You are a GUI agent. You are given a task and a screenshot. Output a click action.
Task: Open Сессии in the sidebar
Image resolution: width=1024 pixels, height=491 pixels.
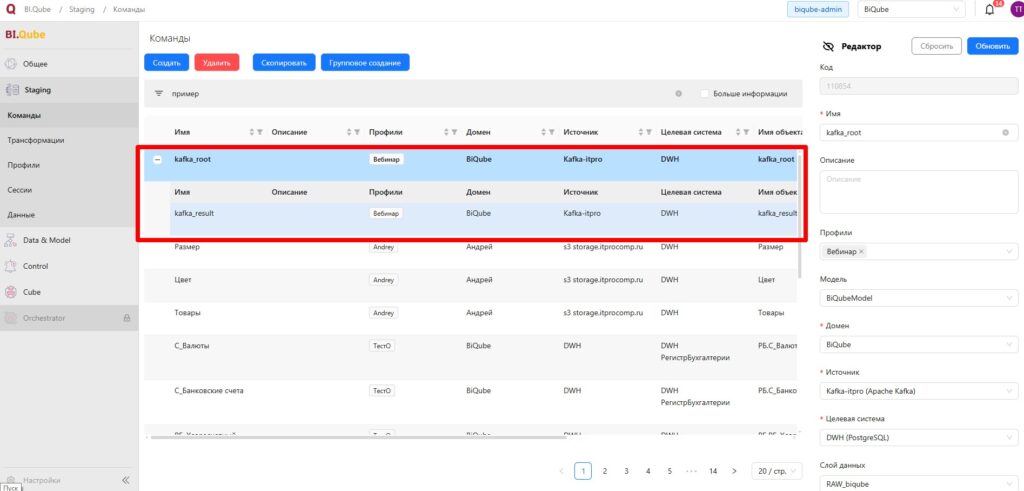69,190
